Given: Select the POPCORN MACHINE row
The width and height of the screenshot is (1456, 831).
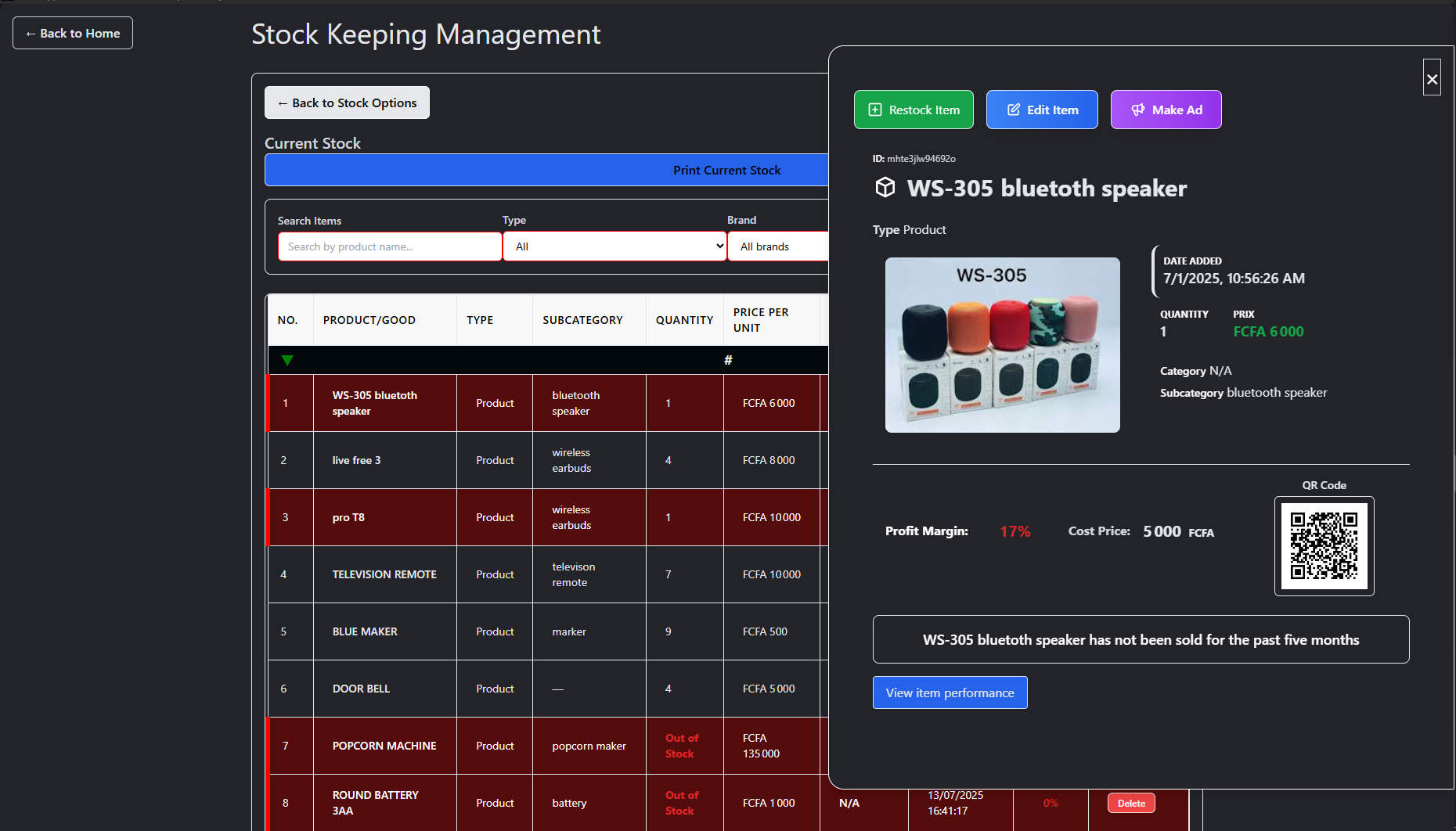Looking at the screenshot, I should (384, 746).
